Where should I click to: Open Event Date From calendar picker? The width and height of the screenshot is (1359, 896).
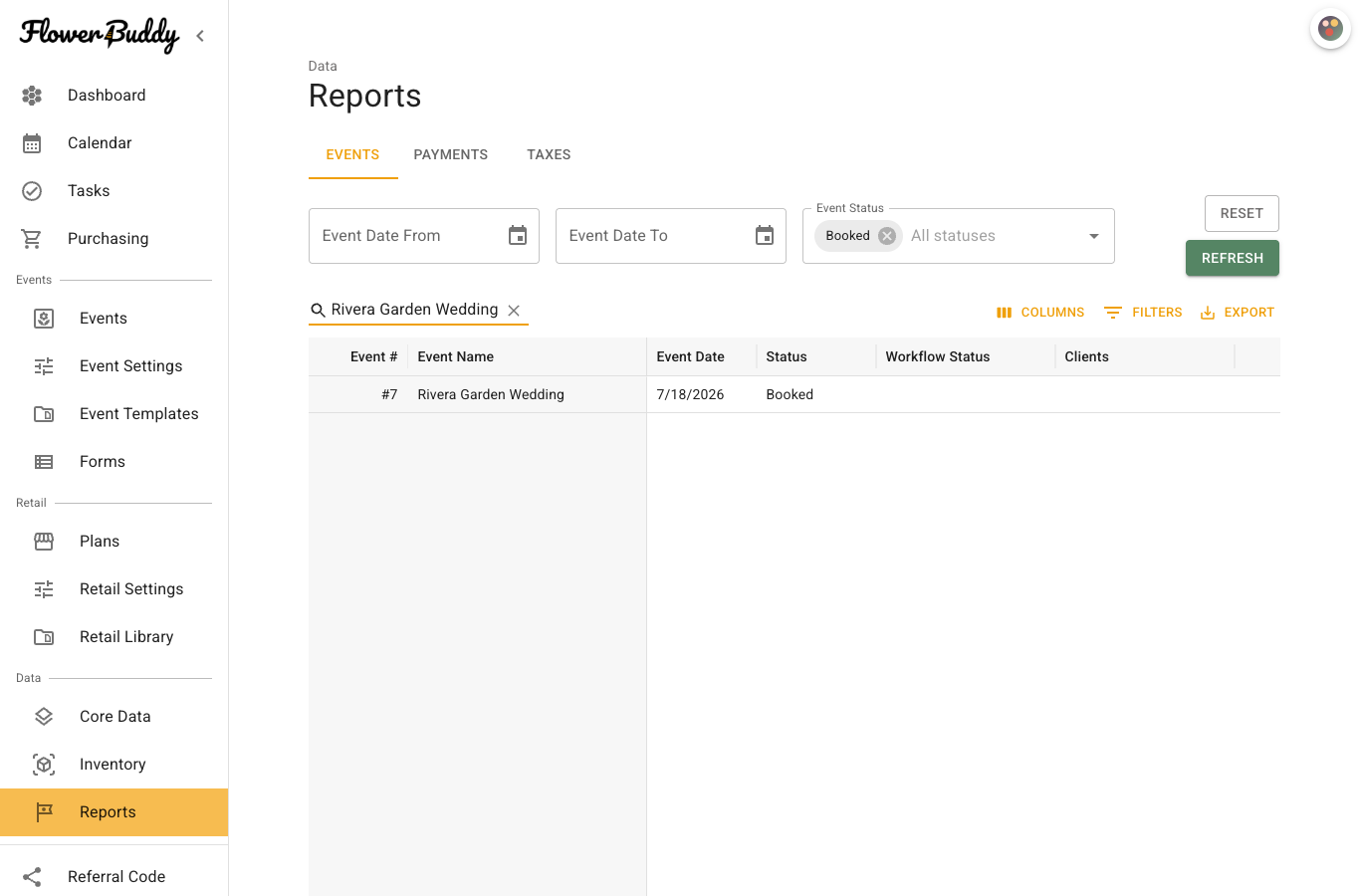pyautogui.click(x=518, y=236)
